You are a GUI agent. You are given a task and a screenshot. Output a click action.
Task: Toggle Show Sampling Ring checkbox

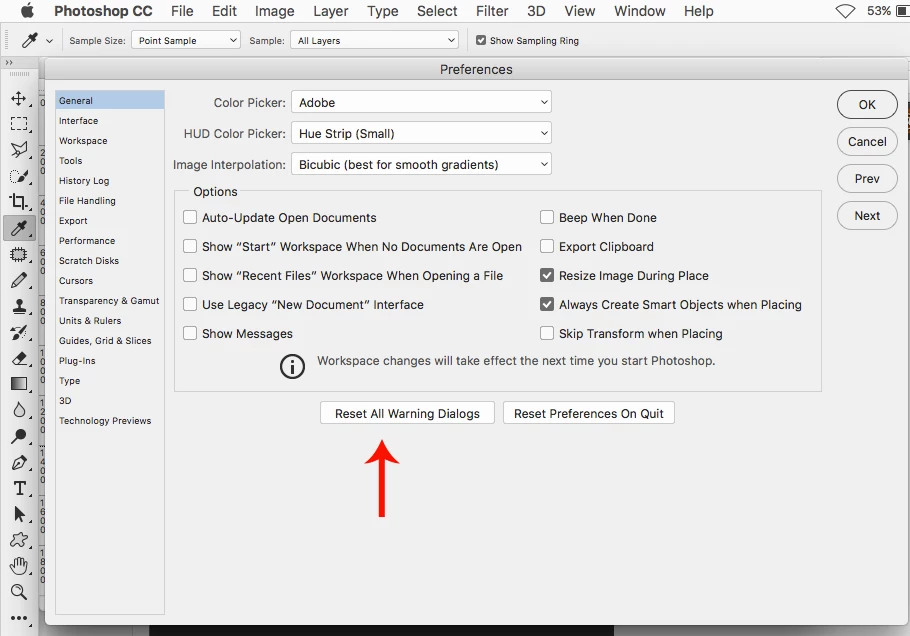[x=481, y=40]
